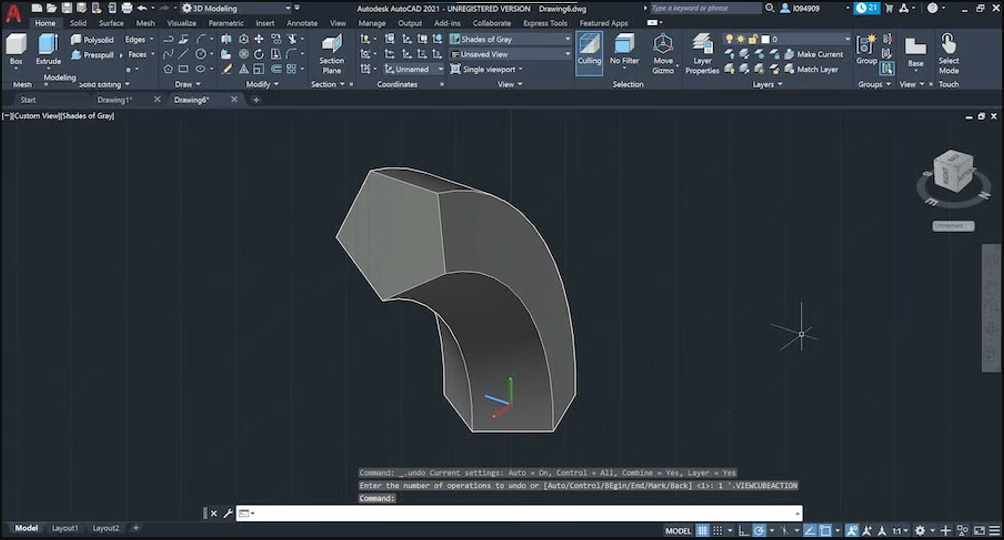
Task: Click the command line input field
Action: 520,513
